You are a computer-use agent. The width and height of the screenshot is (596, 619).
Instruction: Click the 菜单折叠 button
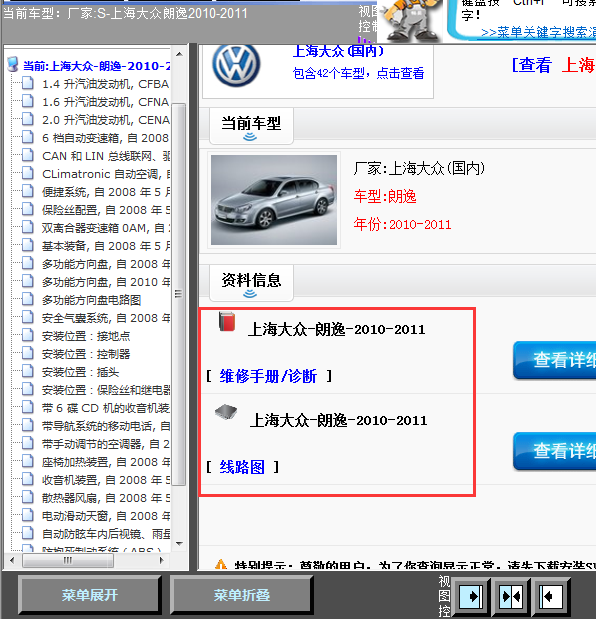pos(242,595)
